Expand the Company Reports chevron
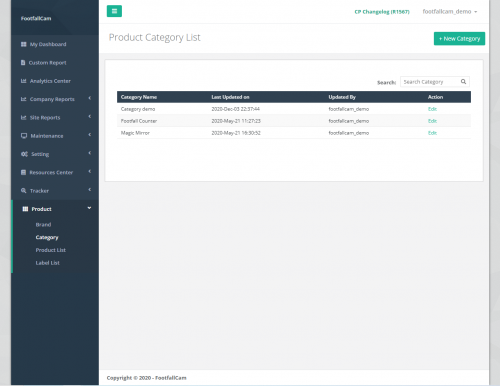This screenshot has height=386, width=500. [90, 98]
